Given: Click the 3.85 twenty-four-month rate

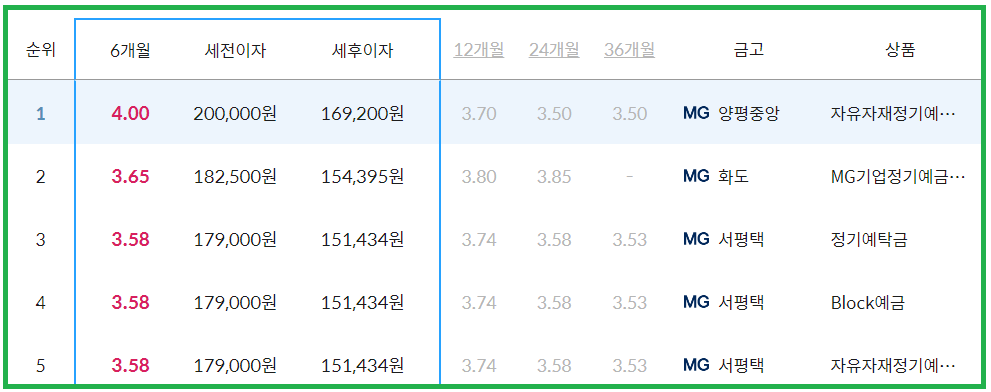Looking at the screenshot, I should [x=554, y=177].
